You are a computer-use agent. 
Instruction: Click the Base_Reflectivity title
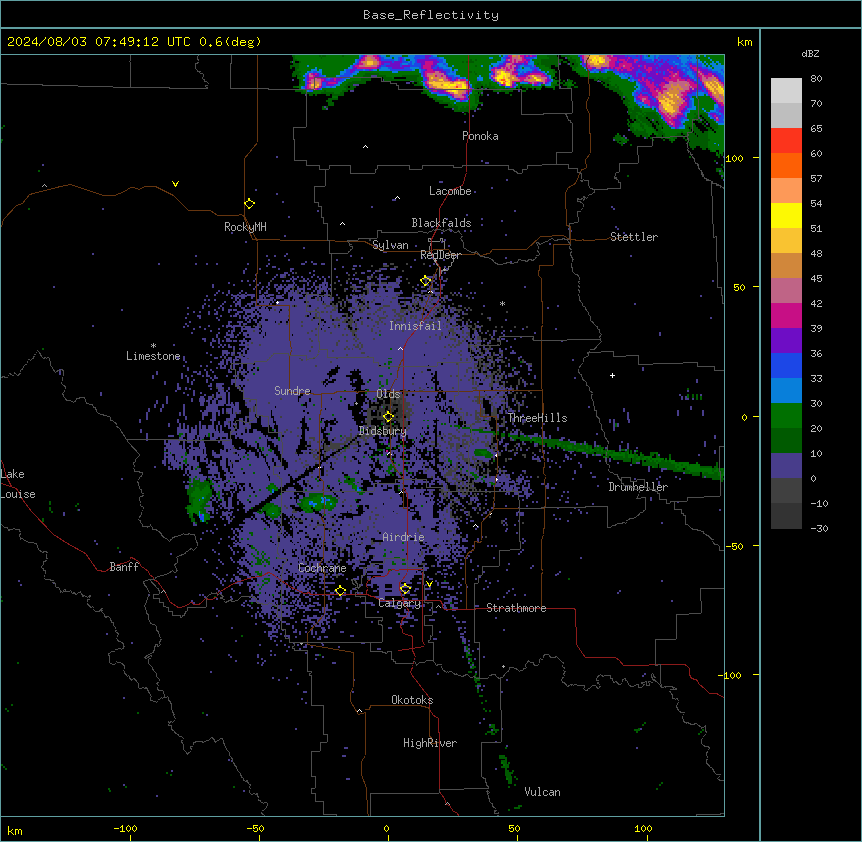point(431,15)
